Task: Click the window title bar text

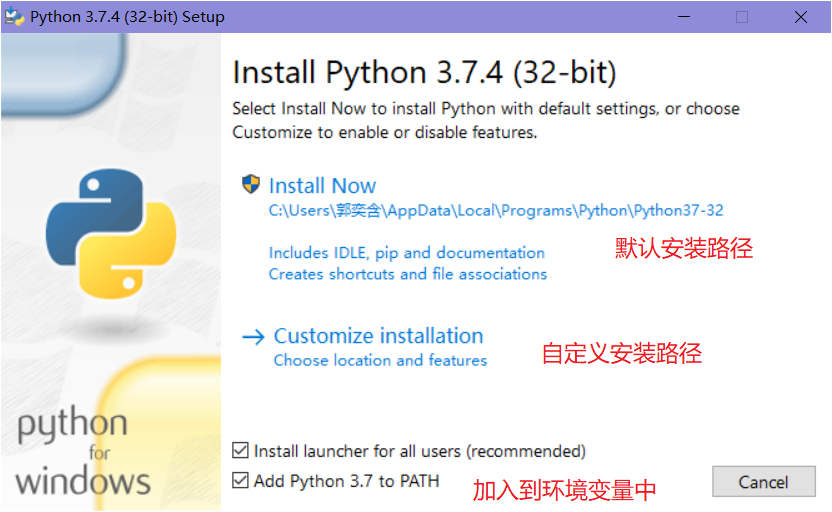Action: click(127, 17)
